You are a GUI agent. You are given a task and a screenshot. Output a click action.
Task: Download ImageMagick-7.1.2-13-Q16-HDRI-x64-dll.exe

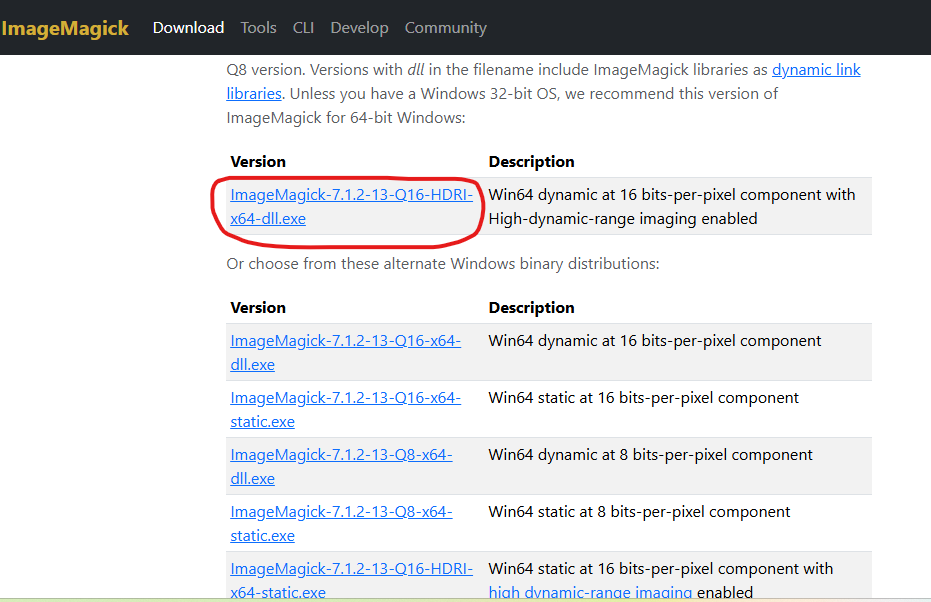point(351,207)
